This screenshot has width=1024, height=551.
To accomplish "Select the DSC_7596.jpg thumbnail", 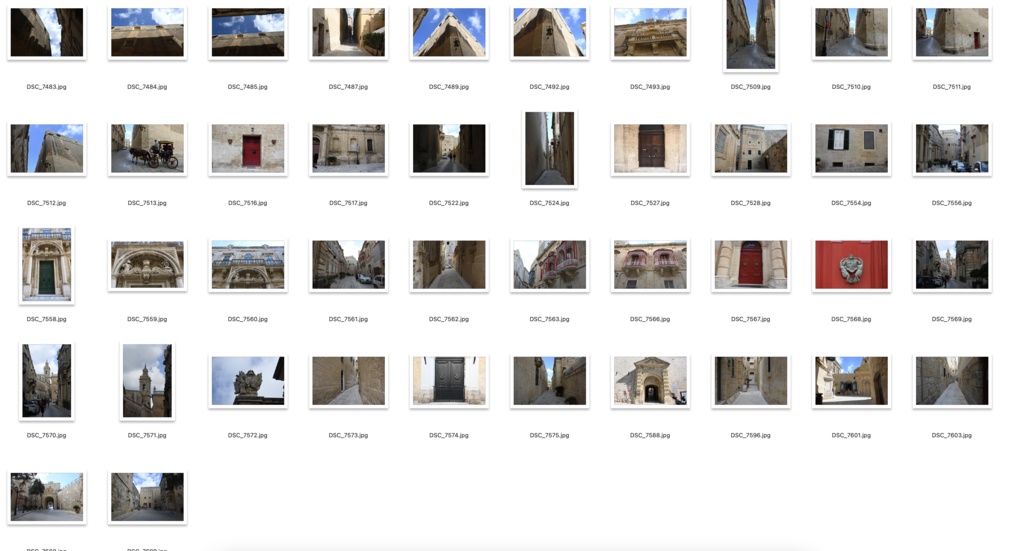I will point(750,381).
